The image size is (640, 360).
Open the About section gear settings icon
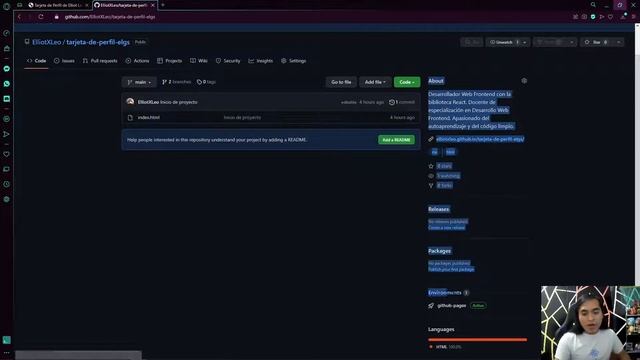524,81
